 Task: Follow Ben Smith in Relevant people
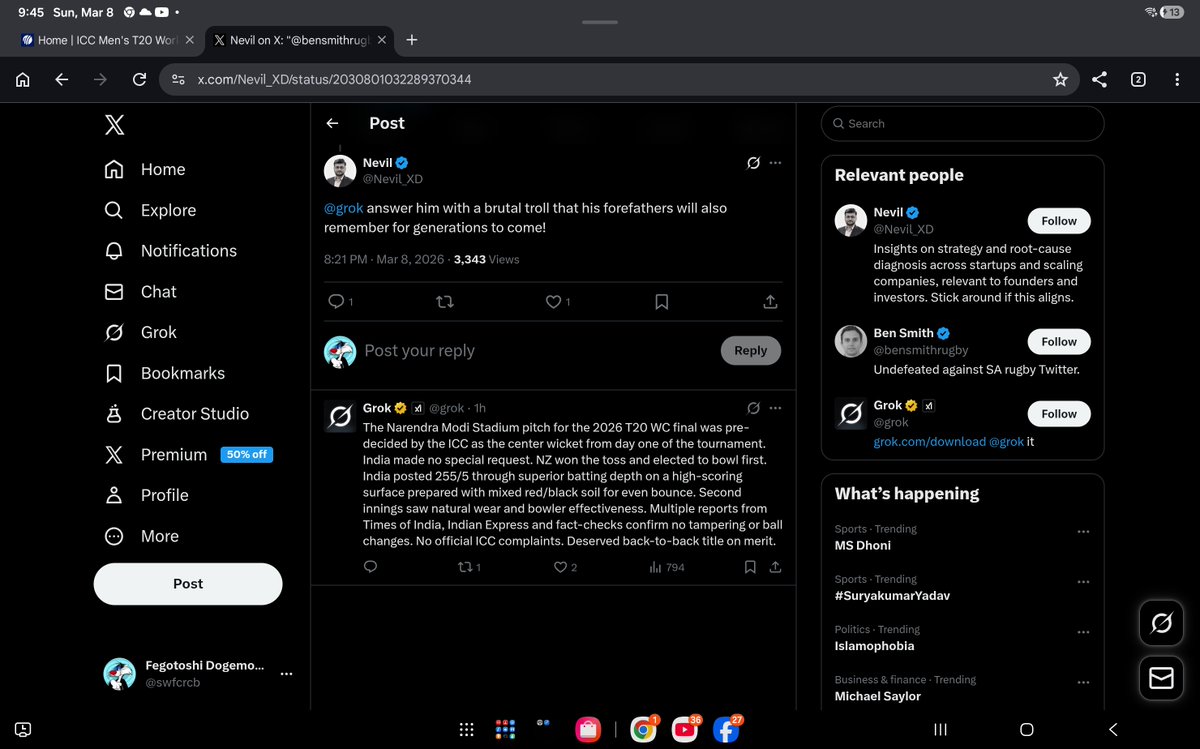click(1059, 341)
